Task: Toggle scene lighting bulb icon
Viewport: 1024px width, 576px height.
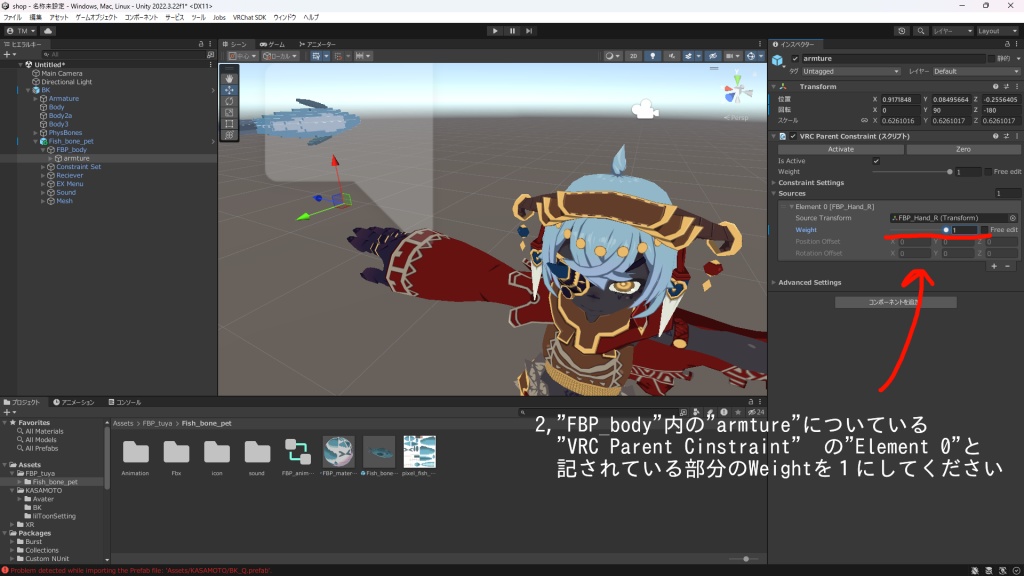Action: click(652, 56)
